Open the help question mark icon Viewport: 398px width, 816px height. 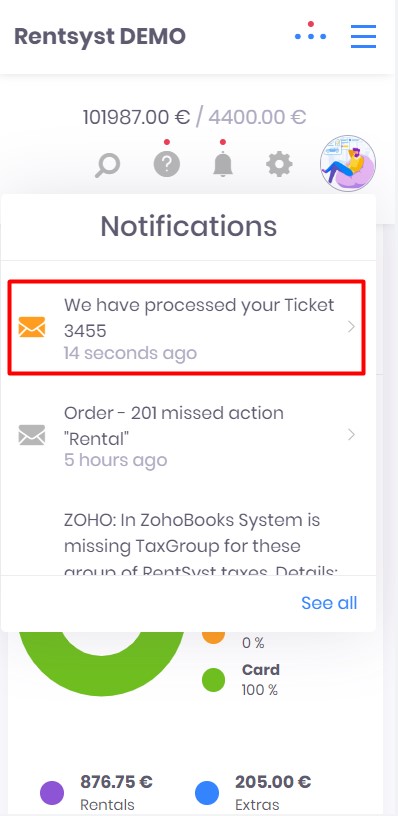coord(166,164)
